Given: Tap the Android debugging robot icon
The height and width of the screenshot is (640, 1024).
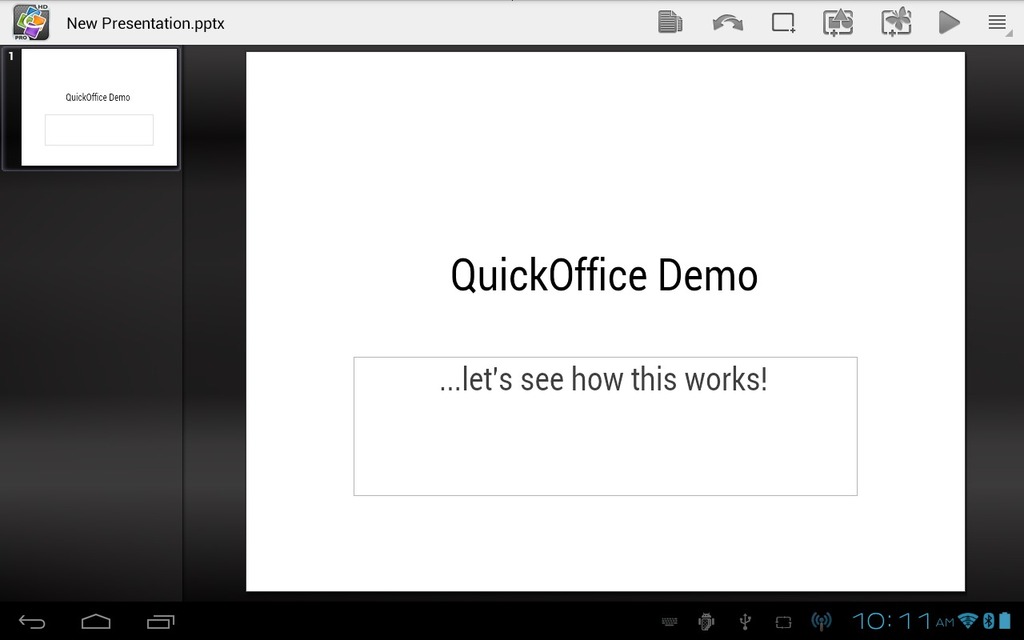Looking at the screenshot, I should coord(706,622).
